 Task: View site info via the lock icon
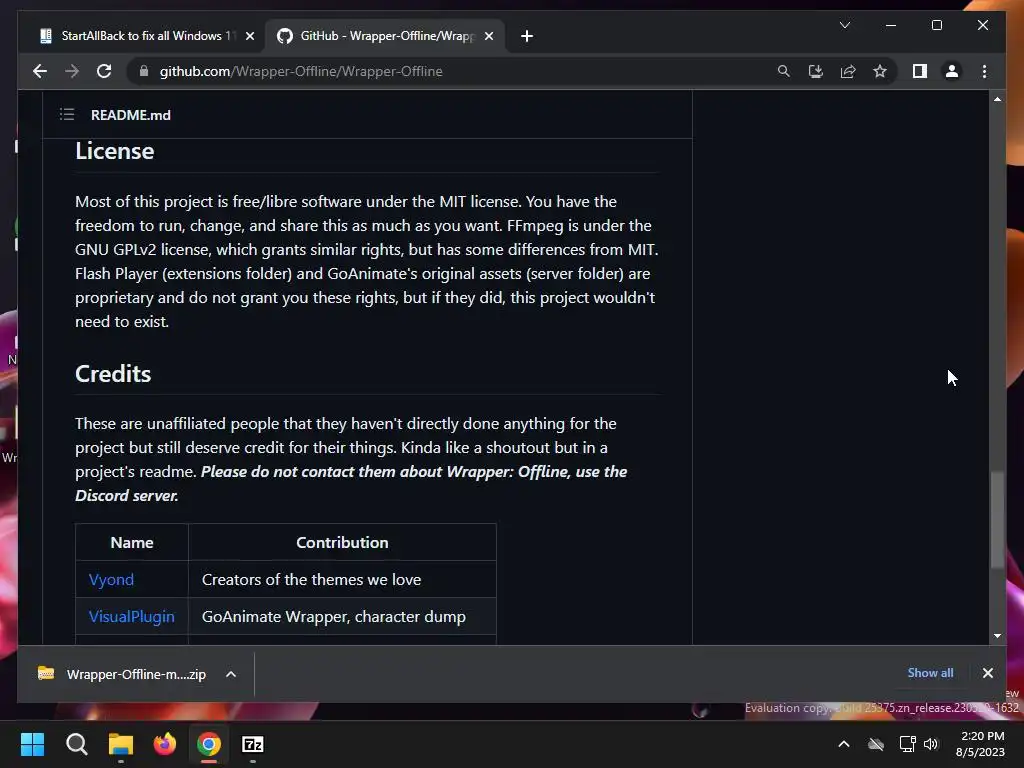[x=144, y=71]
